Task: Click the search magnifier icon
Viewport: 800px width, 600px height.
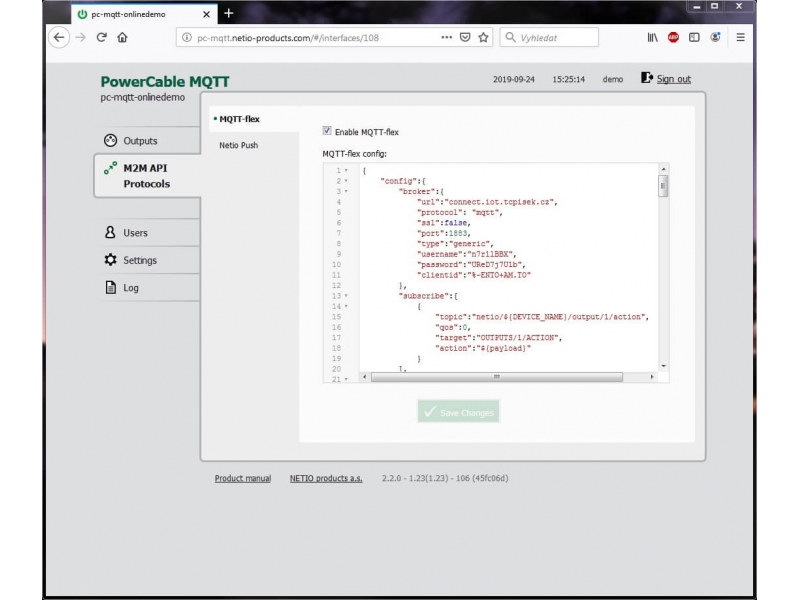Action: 510,37
